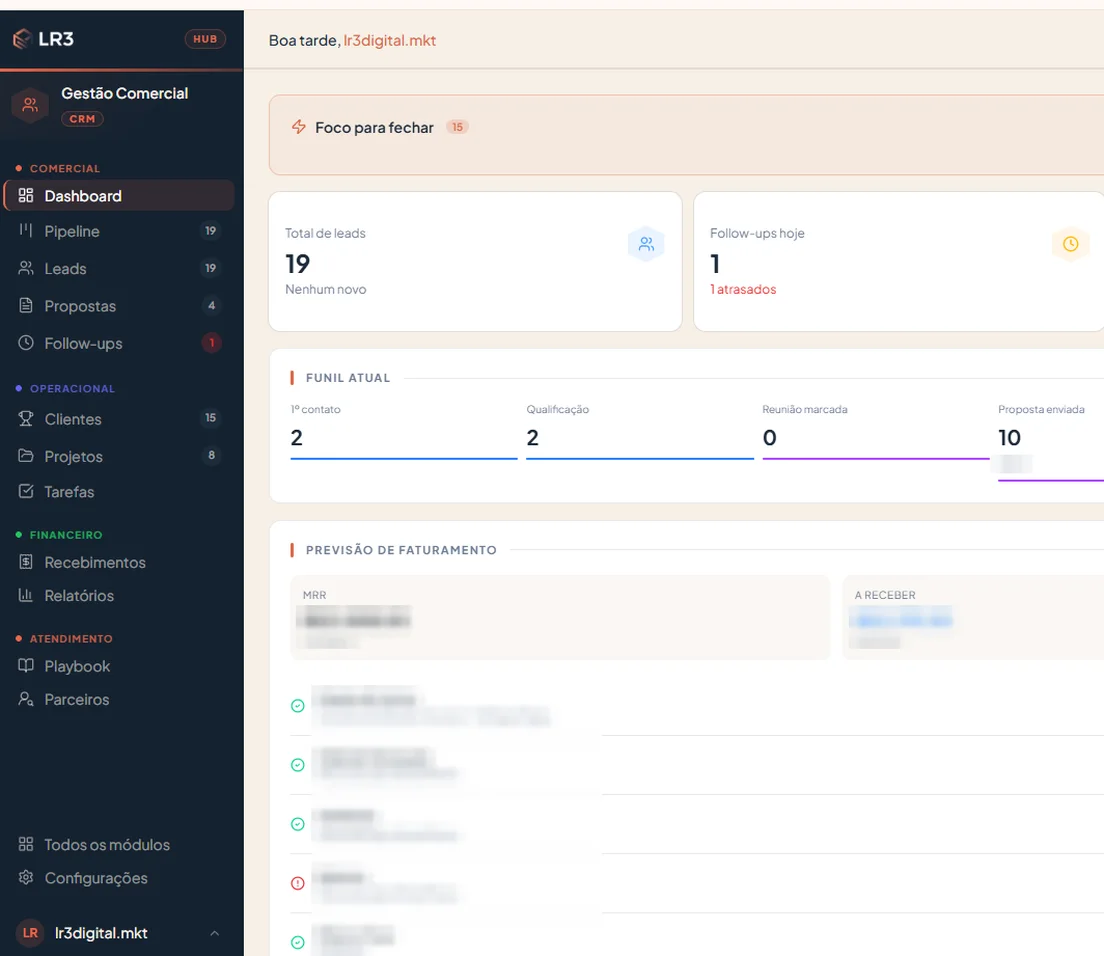Open the Dashboard menu item
The width and height of the screenshot is (1104, 956).
click(x=119, y=196)
